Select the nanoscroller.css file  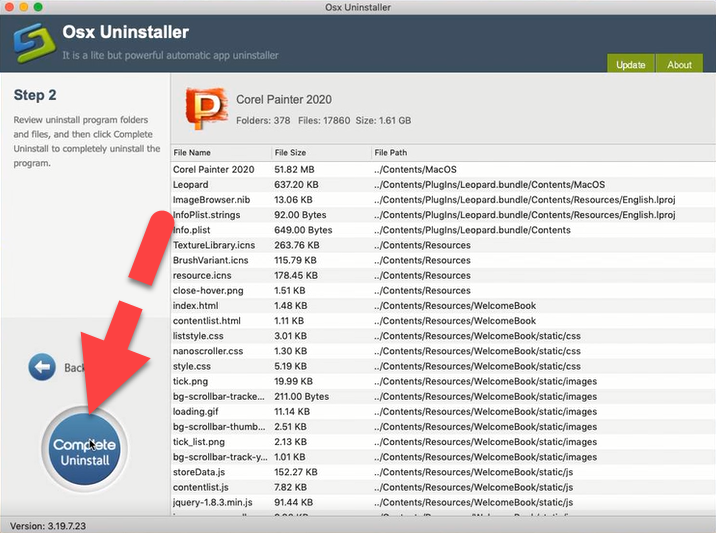click(x=208, y=351)
